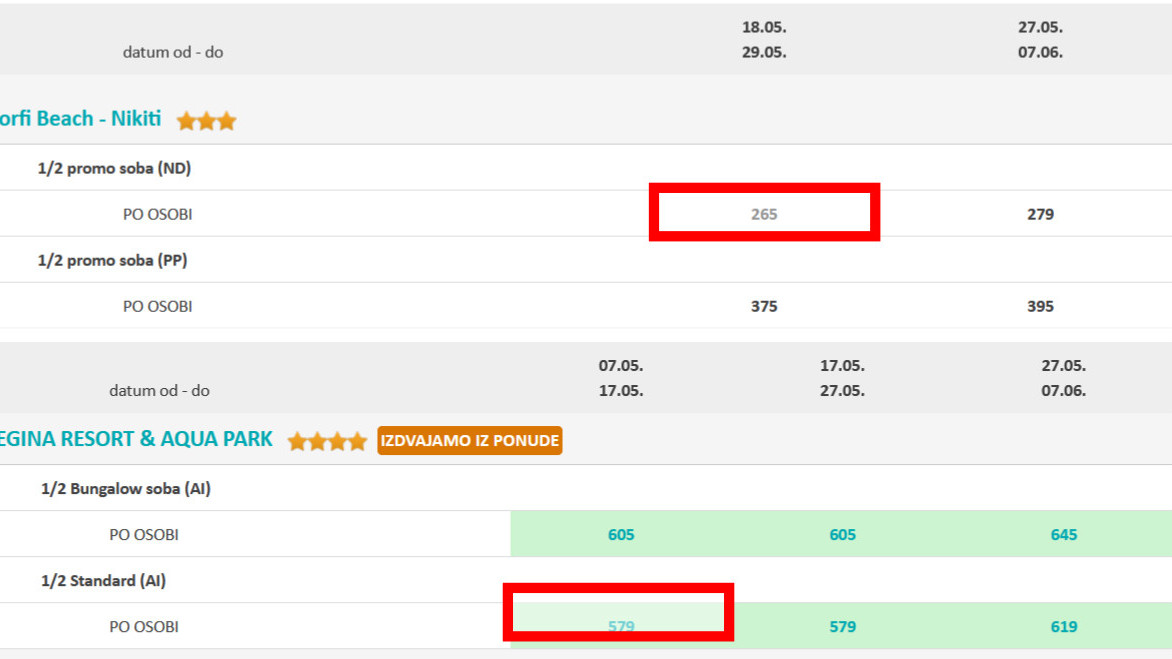
Task: Choose the 619 Standard (AI) price
Action: 1064,627
